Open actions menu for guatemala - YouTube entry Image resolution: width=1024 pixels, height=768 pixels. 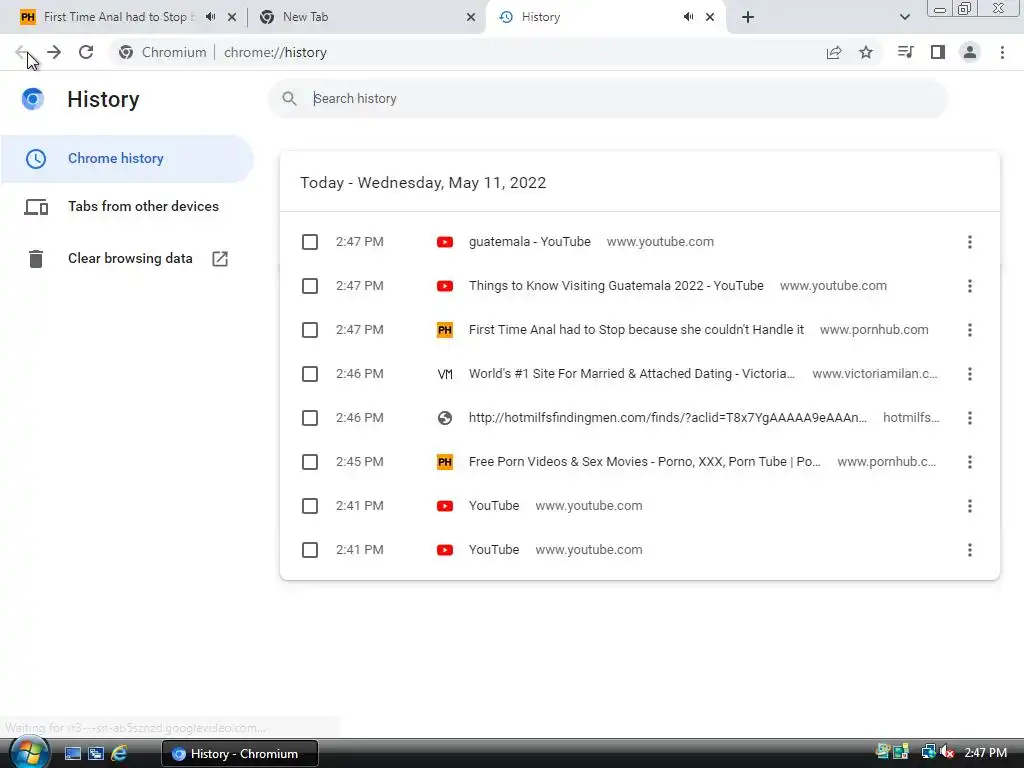[970, 242]
